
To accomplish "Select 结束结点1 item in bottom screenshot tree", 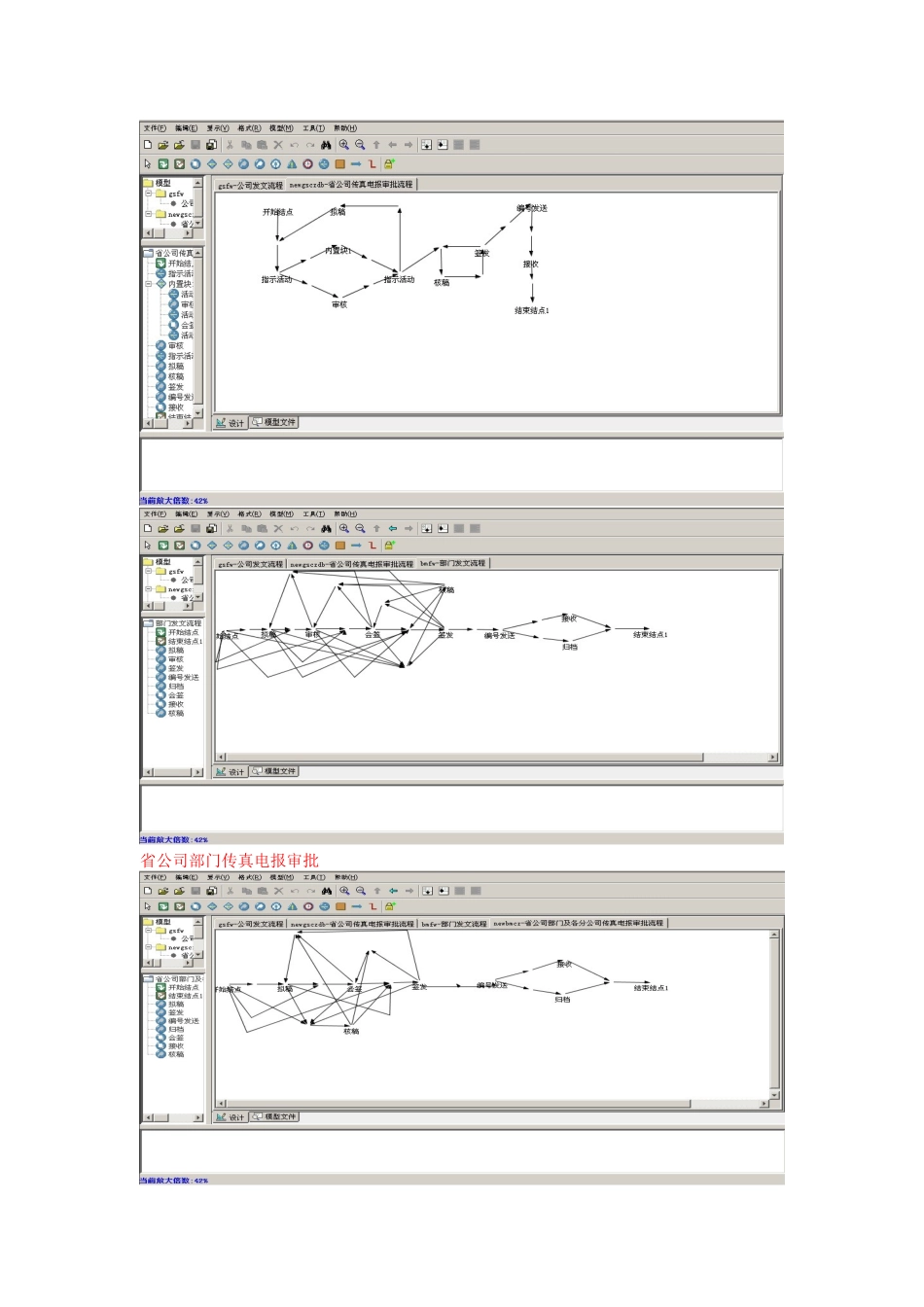I will click(x=185, y=996).
